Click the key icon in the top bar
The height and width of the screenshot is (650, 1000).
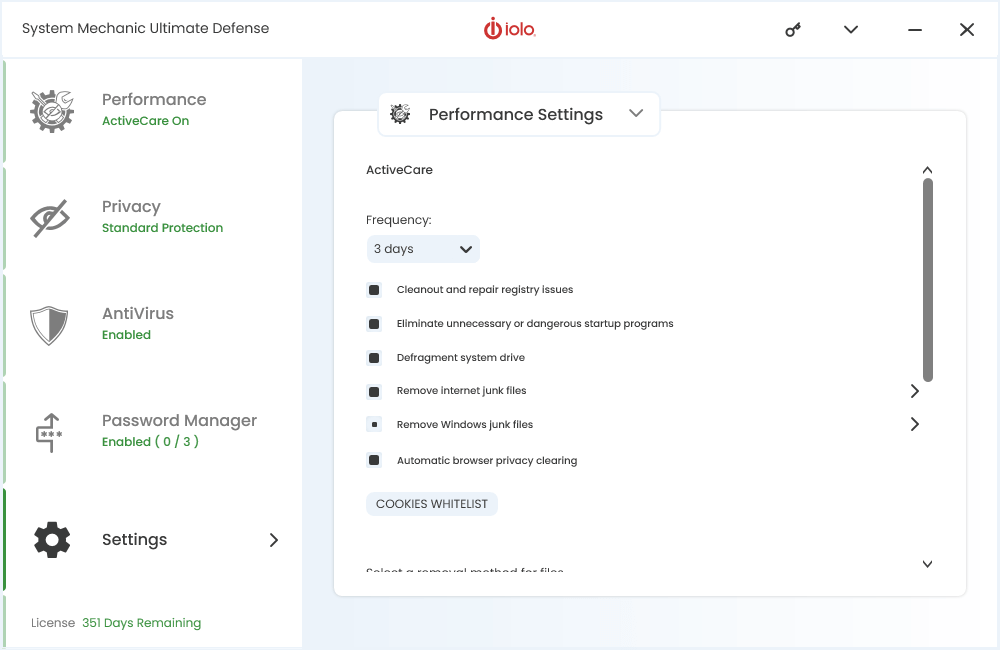point(792,29)
